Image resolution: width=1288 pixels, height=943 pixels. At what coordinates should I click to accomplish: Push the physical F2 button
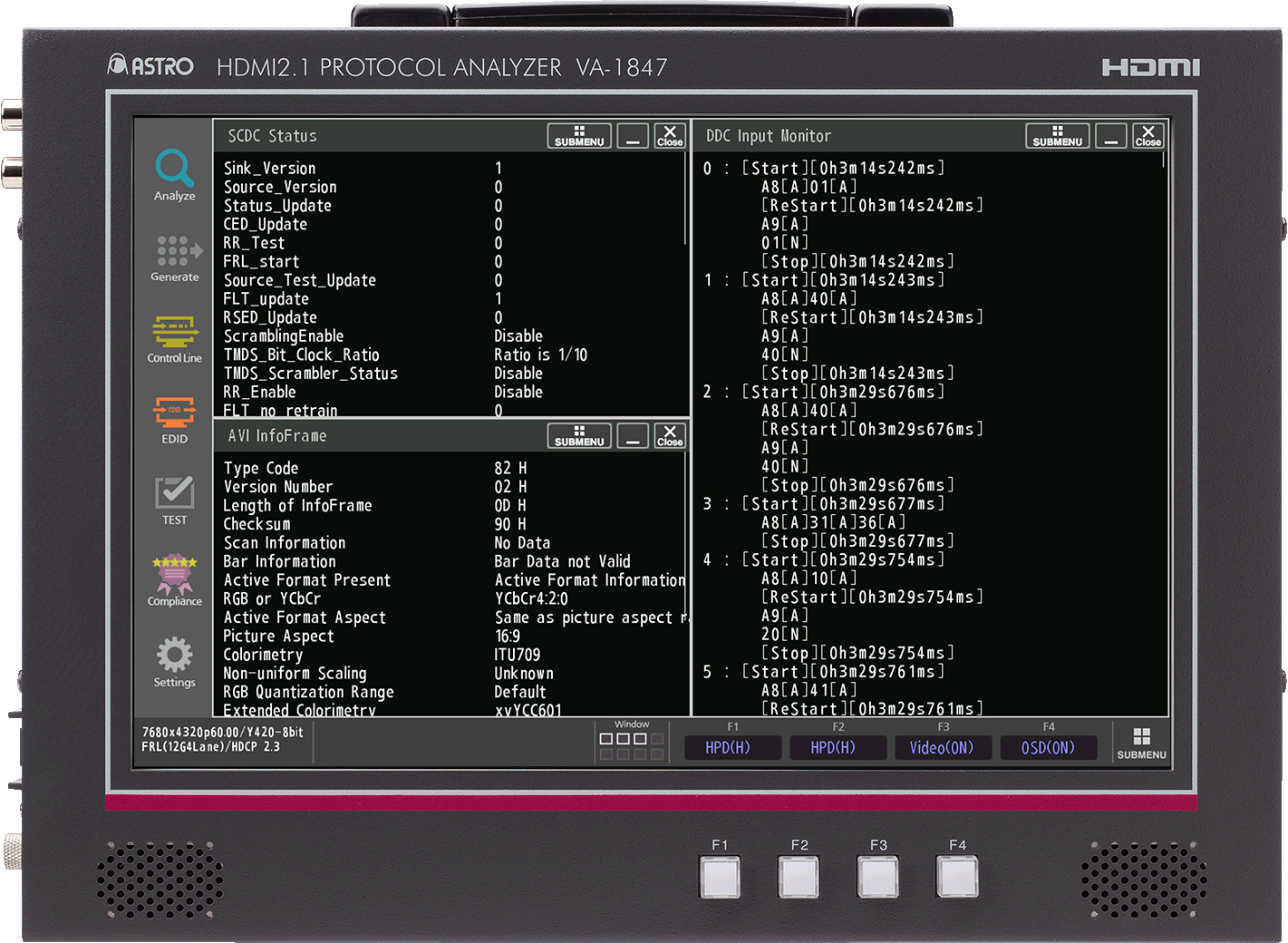click(x=799, y=878)
